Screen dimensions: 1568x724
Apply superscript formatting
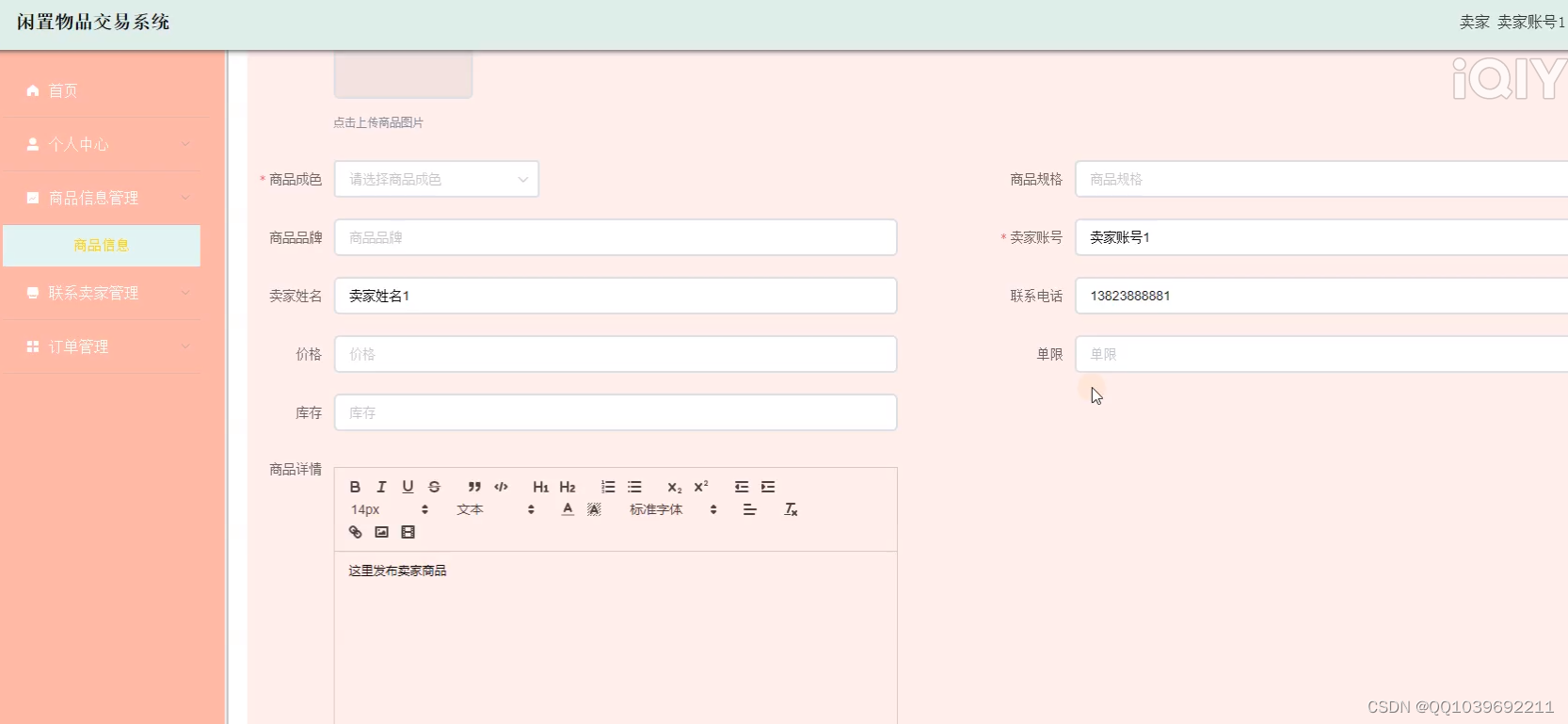click(700, 487)
